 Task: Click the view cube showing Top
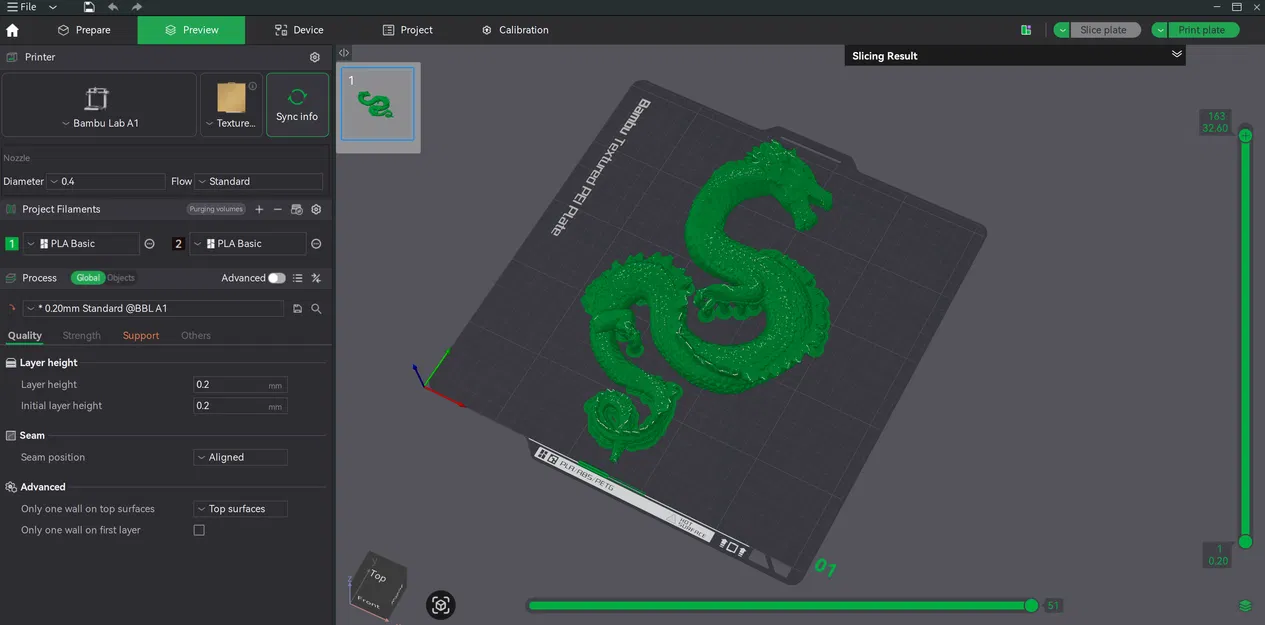pos(378,579)
